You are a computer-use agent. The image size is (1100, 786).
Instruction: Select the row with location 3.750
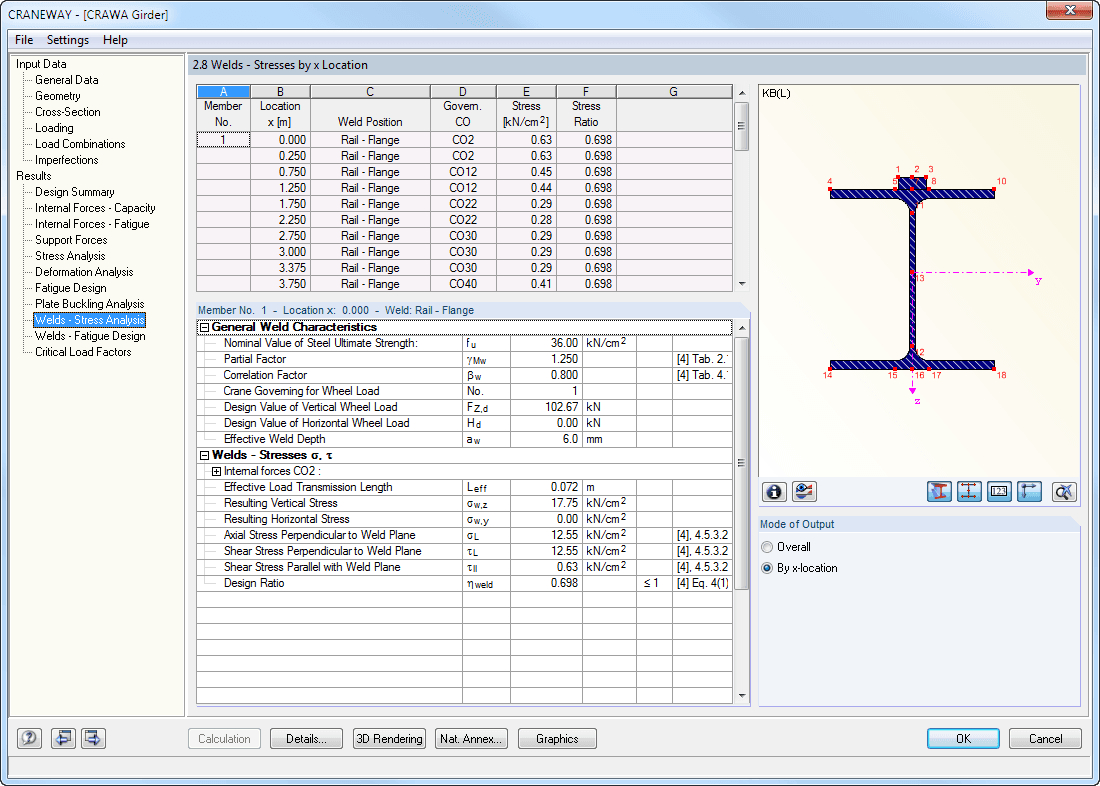464,284
